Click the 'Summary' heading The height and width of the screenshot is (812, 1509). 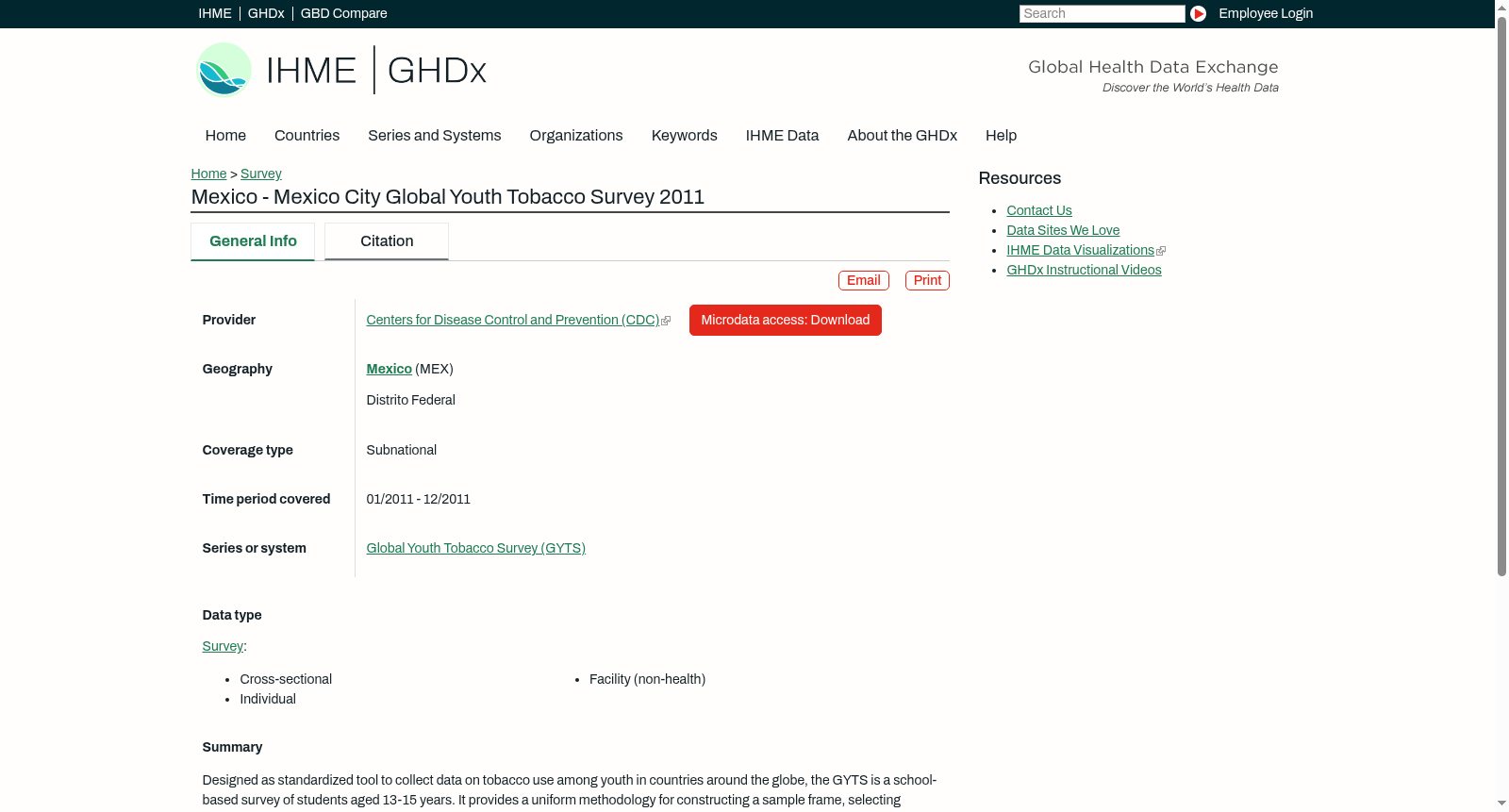click(232, 748)
